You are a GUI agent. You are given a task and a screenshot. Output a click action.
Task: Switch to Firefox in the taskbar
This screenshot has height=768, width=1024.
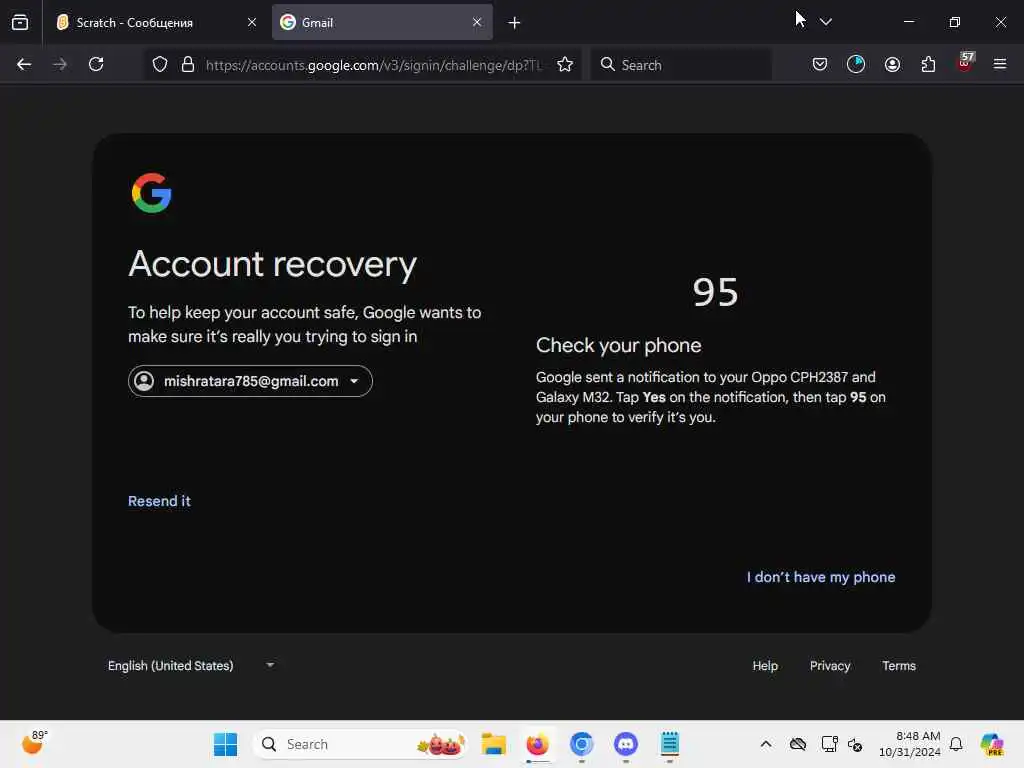coord(537,744)
